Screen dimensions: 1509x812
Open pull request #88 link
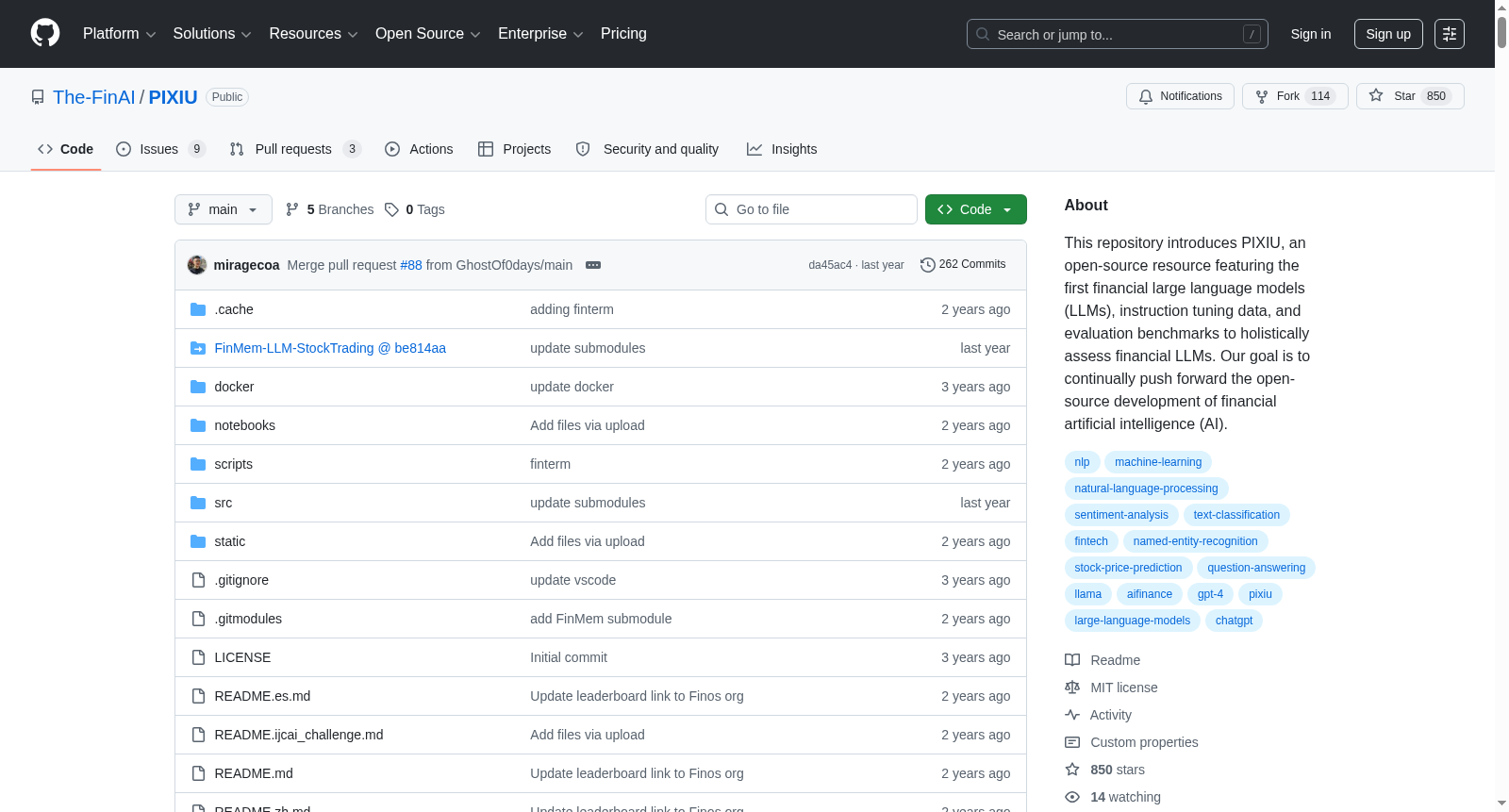point(411,265)
